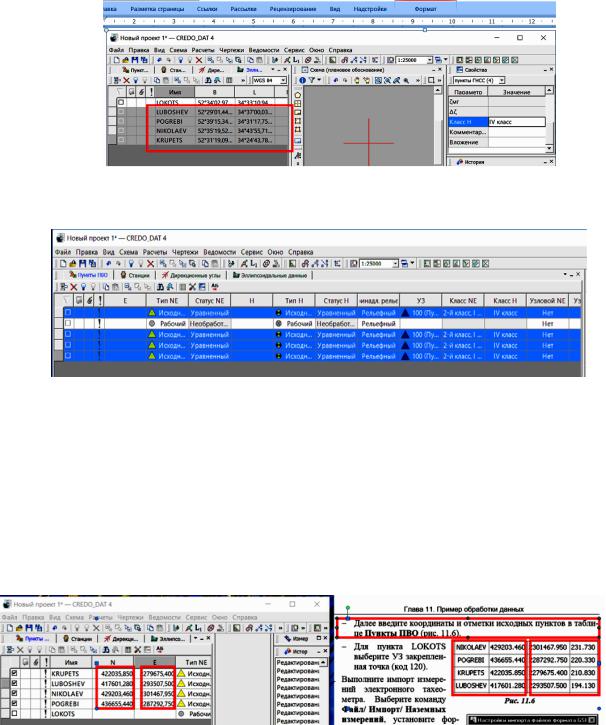This screenshot has width=606, height=725.
Task: Toggle the POGREBI row checkbox in the N/E table
Action: click(x=15, y=703)
